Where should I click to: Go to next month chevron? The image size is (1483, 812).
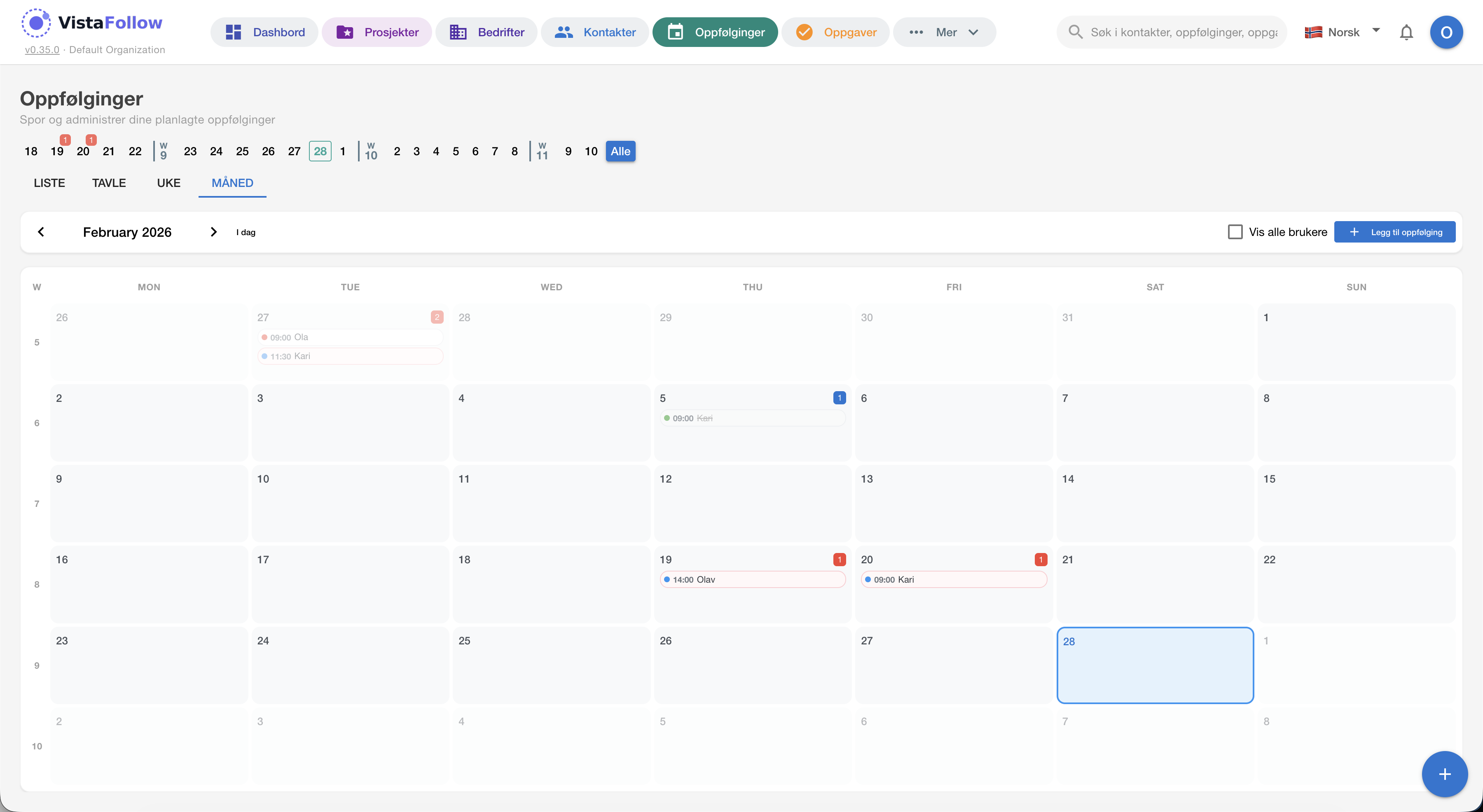(213, 232)
